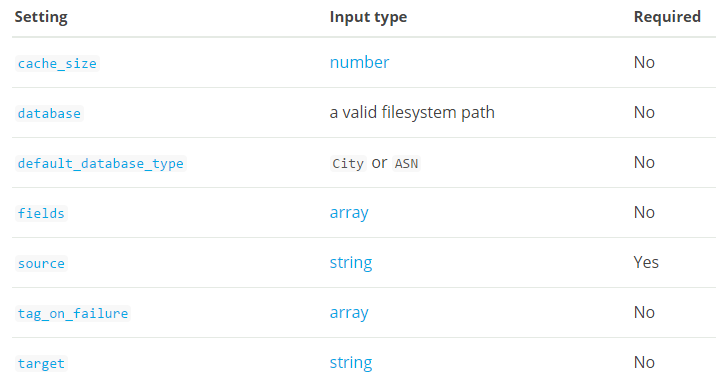Open the fields setting link
This screenshot has width=716, height=384.
click(41, 213)
